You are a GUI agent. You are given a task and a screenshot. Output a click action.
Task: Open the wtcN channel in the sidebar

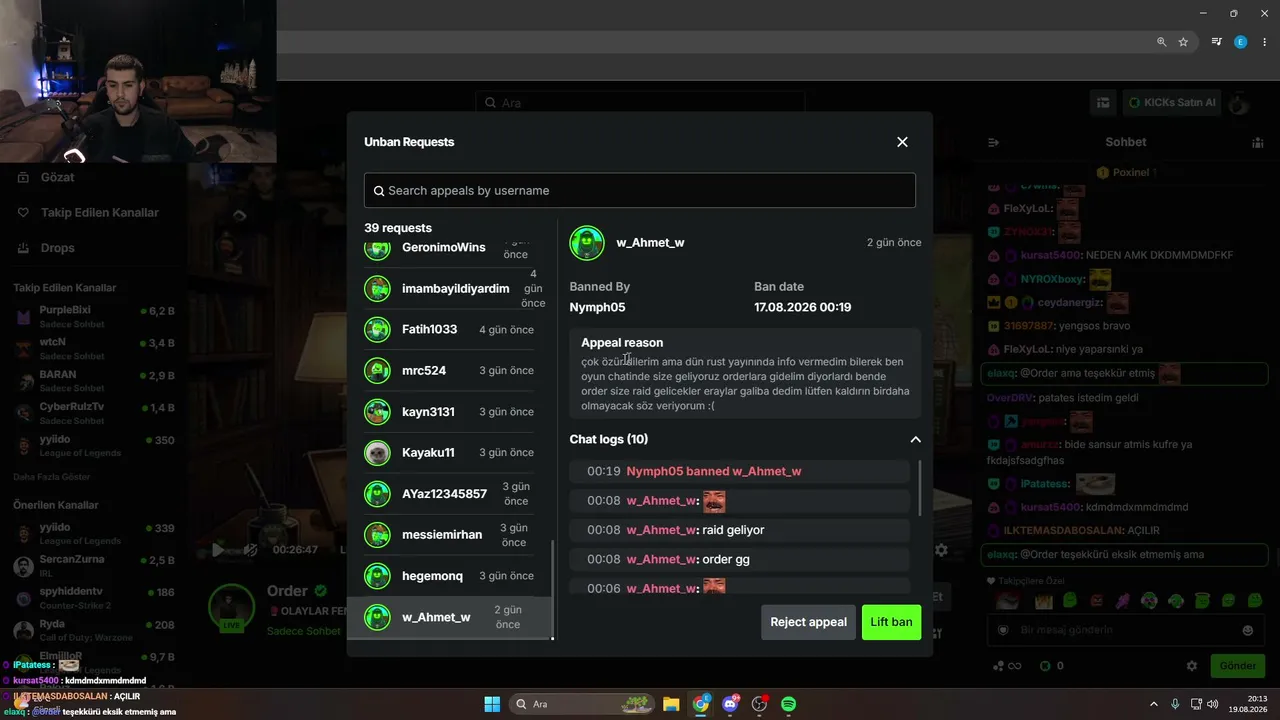tap(95, 349)
